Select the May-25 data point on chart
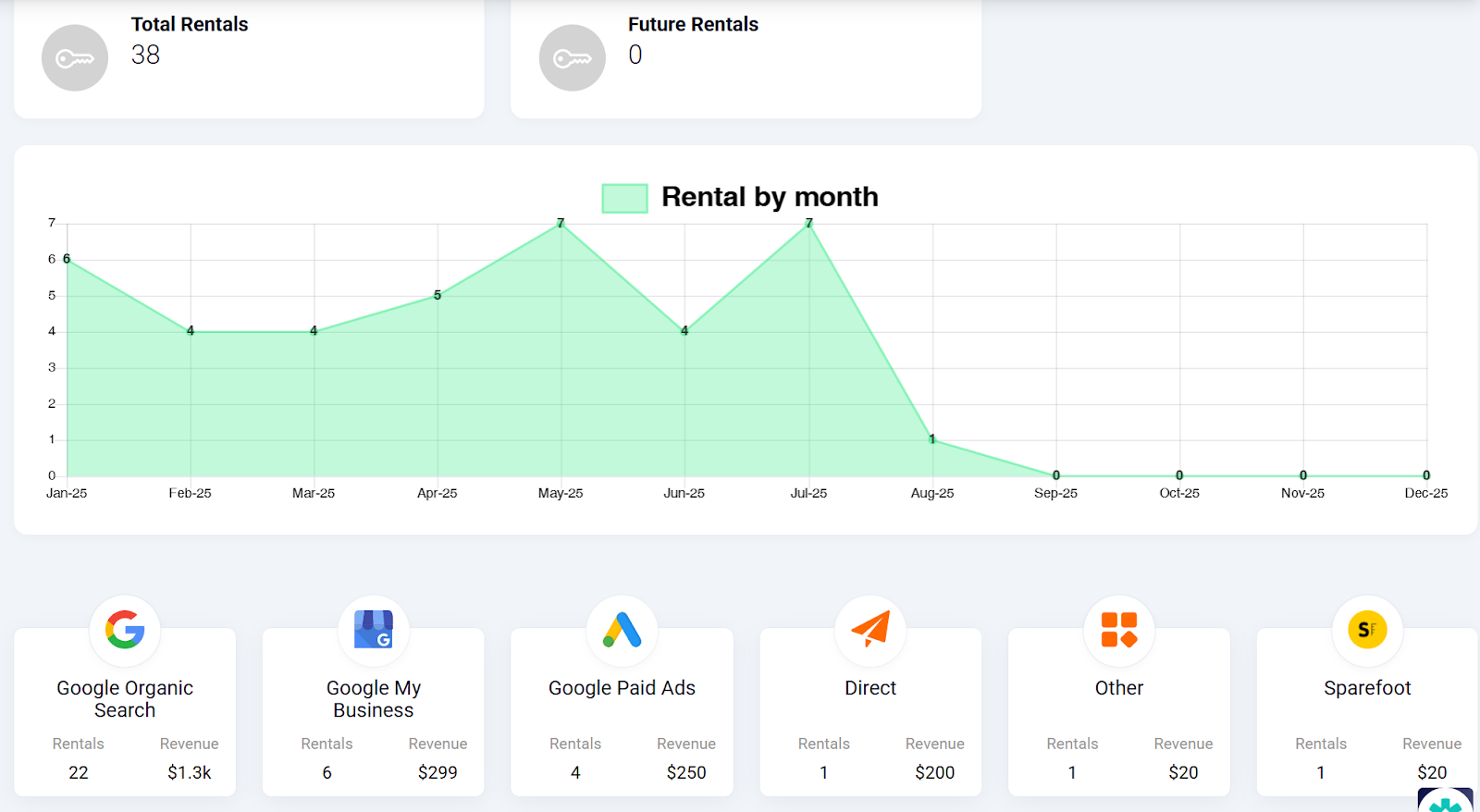1480x812 pixels. tap(561, 224)
